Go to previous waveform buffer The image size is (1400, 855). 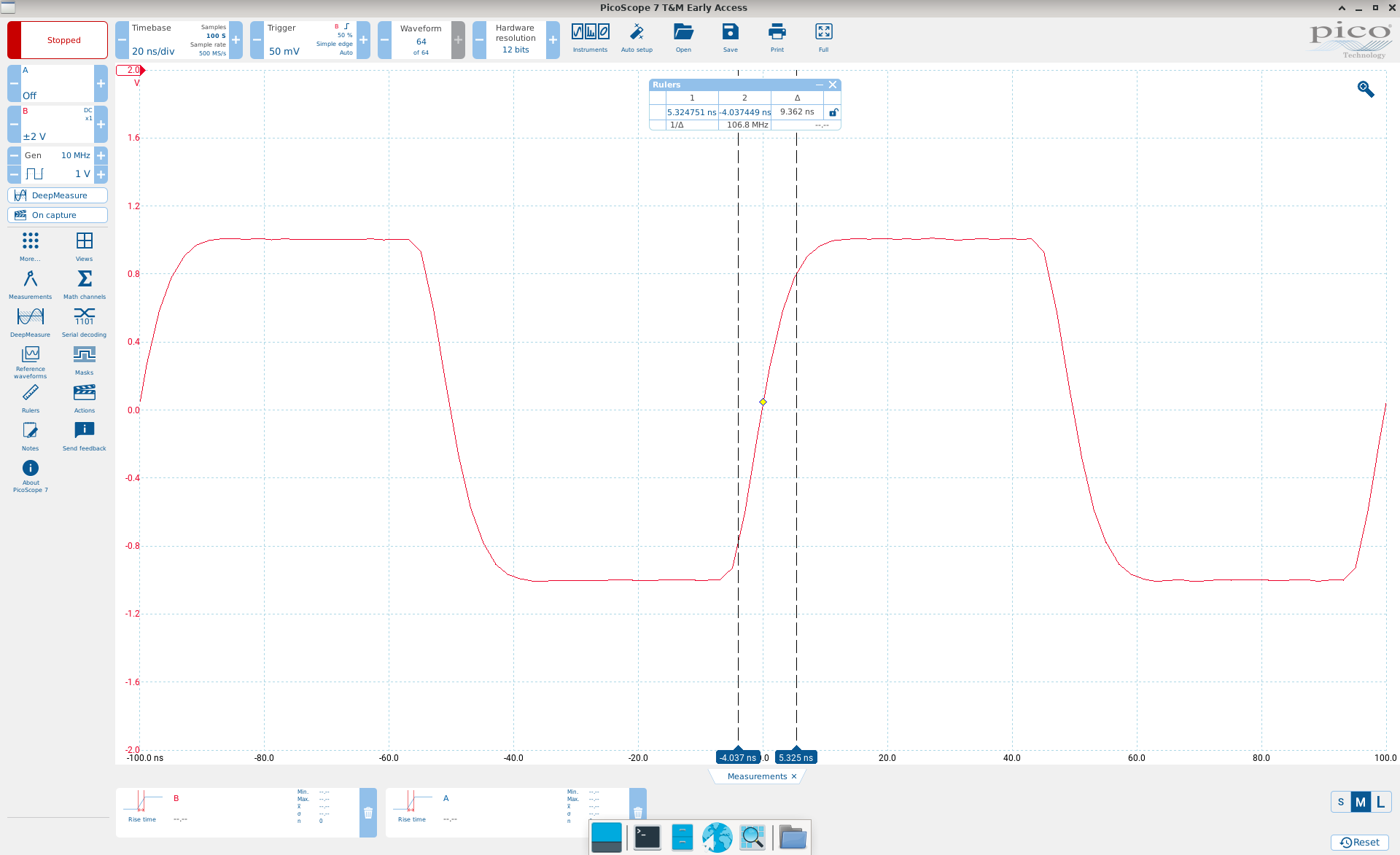(x=384, y=40)
